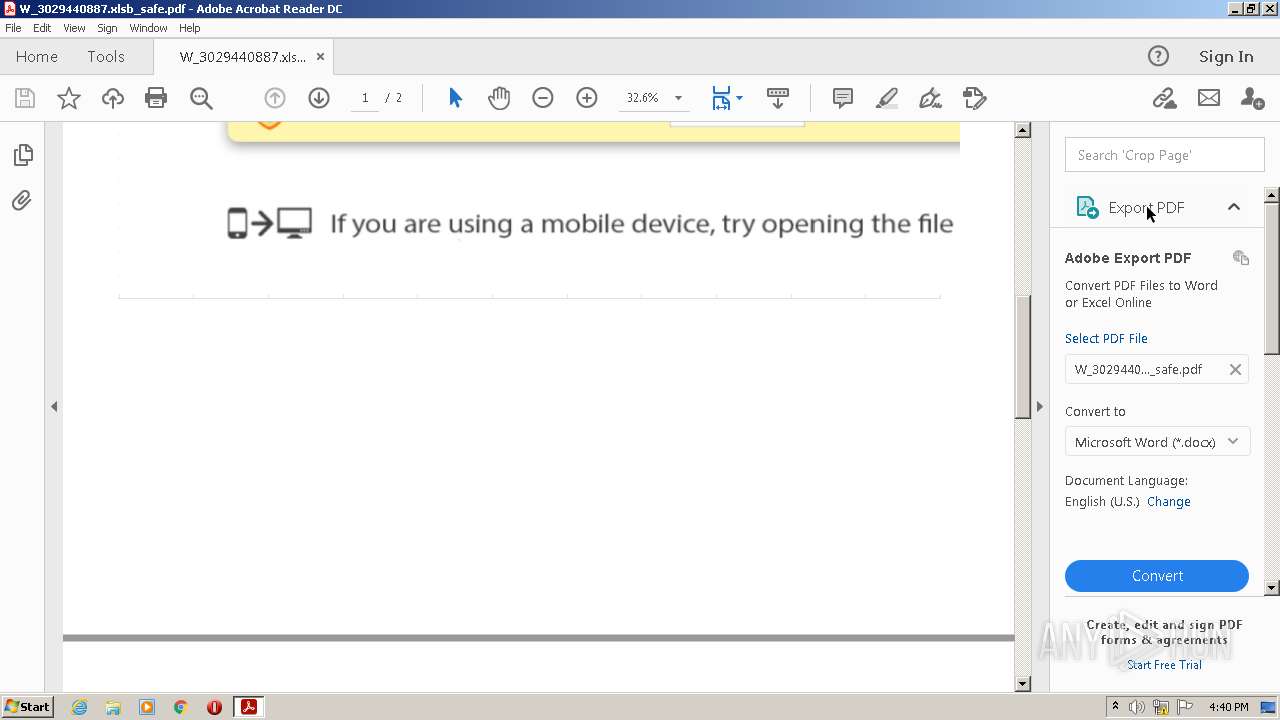Viewport: 1280px width, 720px height.
Task: Open the Stamp/more tools icon
Action: [x=975, y=98]
